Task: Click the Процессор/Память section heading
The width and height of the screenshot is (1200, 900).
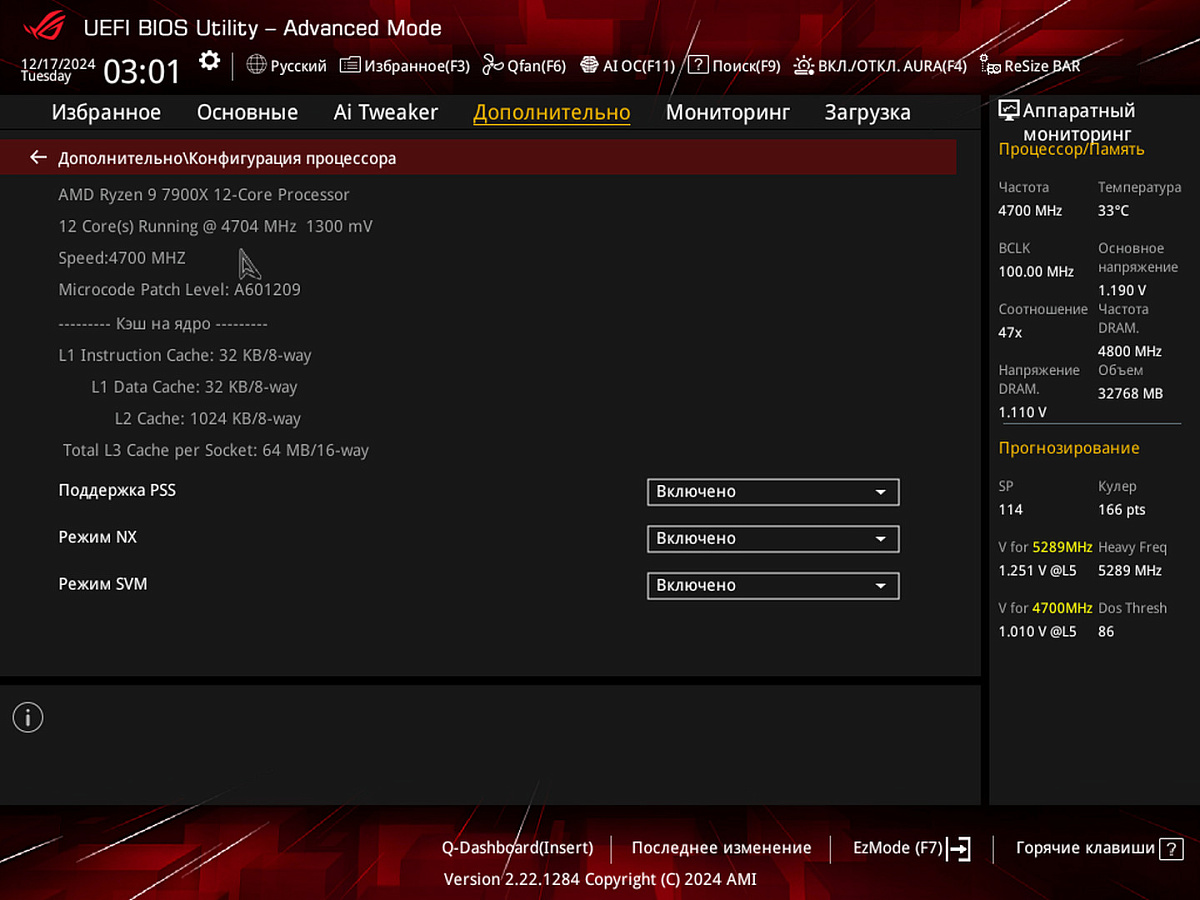Action: (1072, 149)
